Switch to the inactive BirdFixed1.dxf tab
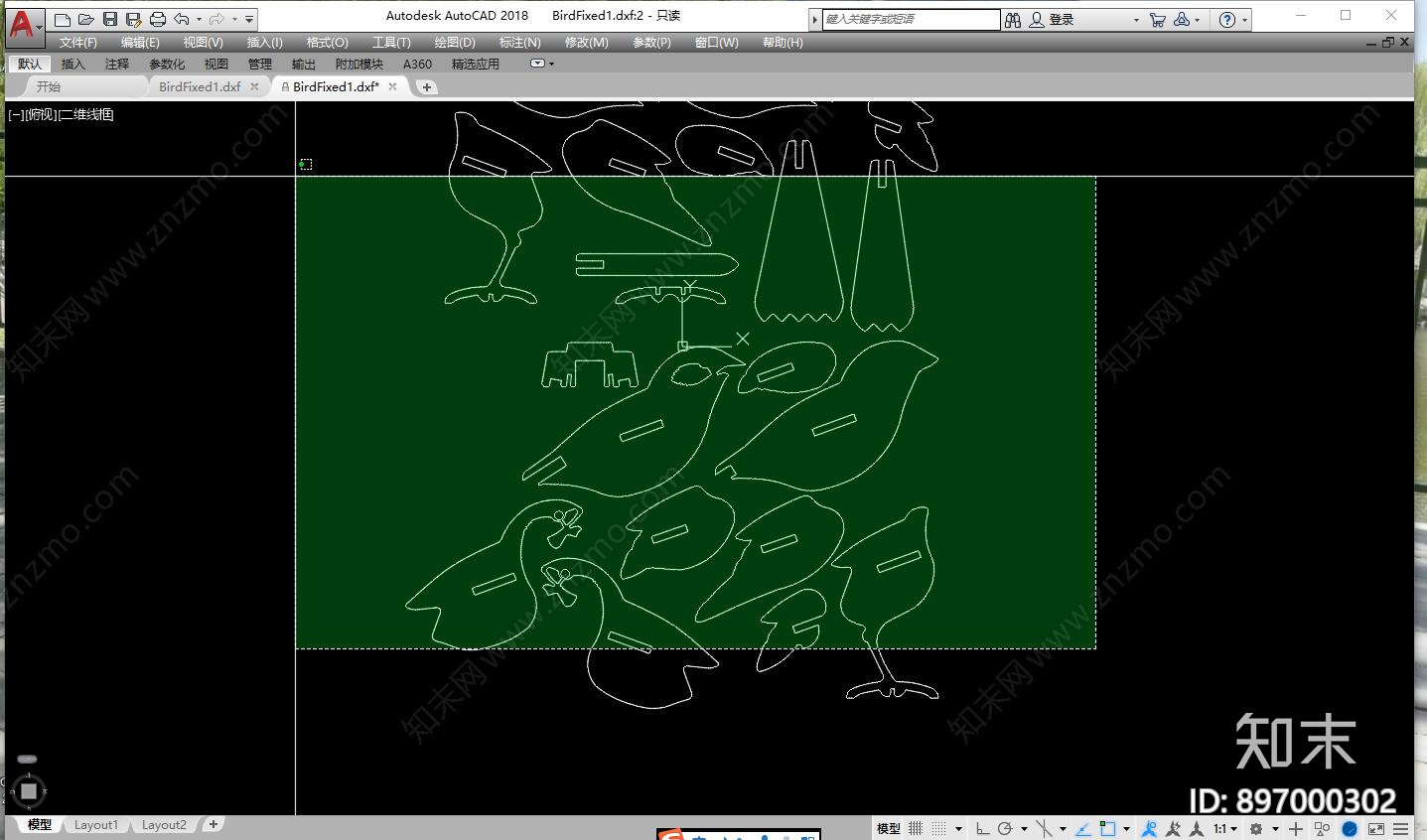This screenshot has height=840, width=1427. (200, 86)
